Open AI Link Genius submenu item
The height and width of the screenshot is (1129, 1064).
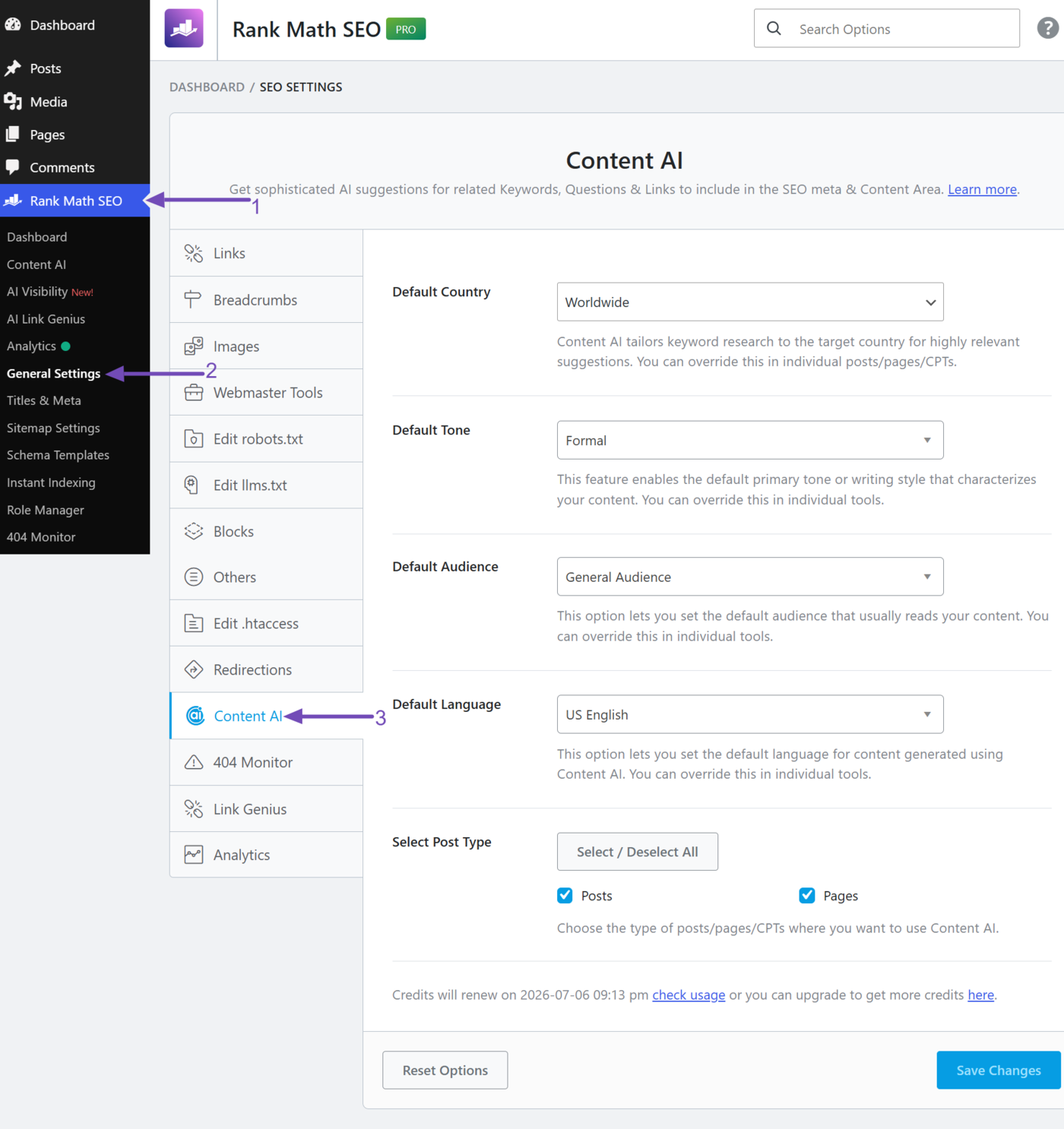coord(46,319)
